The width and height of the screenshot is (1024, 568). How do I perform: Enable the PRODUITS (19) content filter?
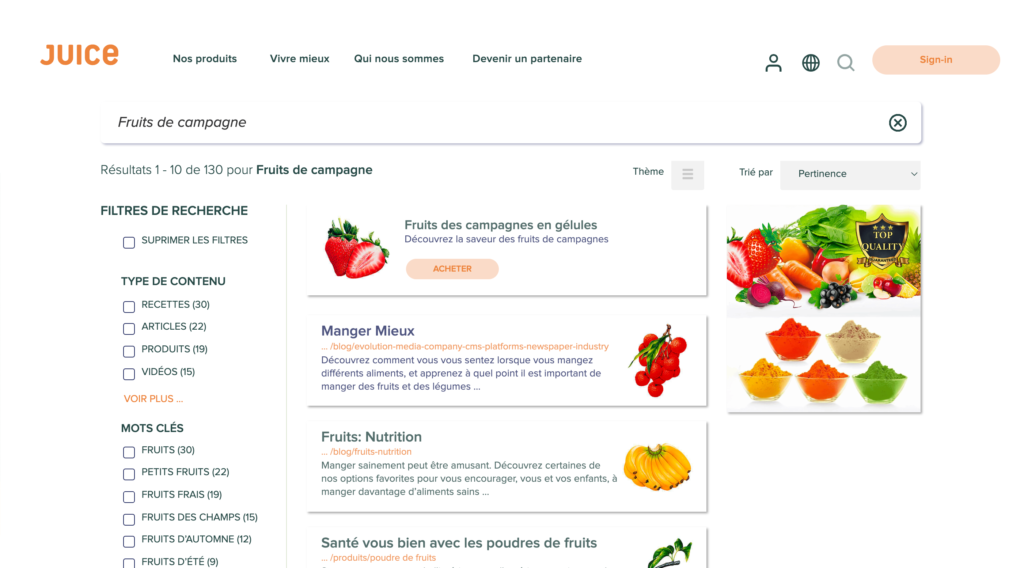129,351
